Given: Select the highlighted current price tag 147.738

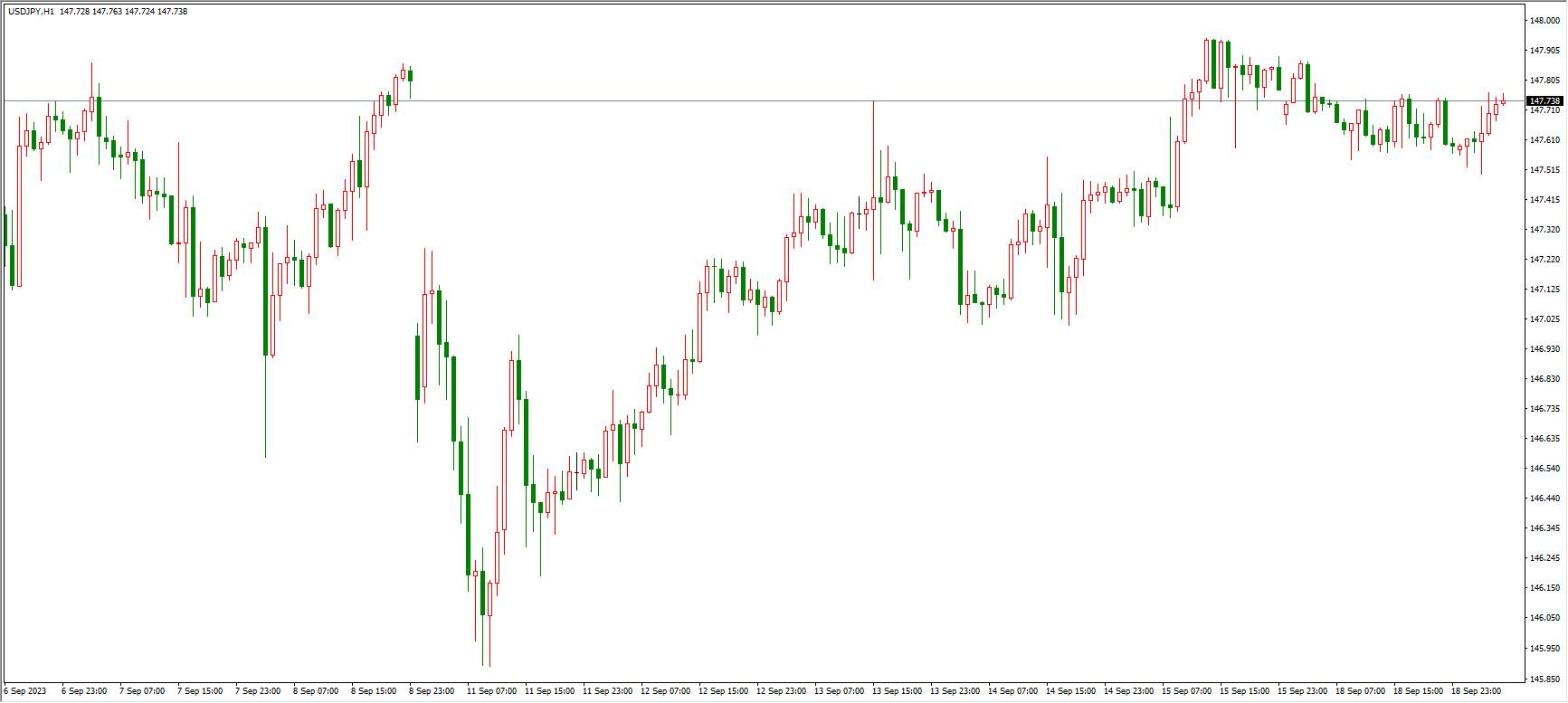Looking at the screenshot, I should tap(1544, 100).
